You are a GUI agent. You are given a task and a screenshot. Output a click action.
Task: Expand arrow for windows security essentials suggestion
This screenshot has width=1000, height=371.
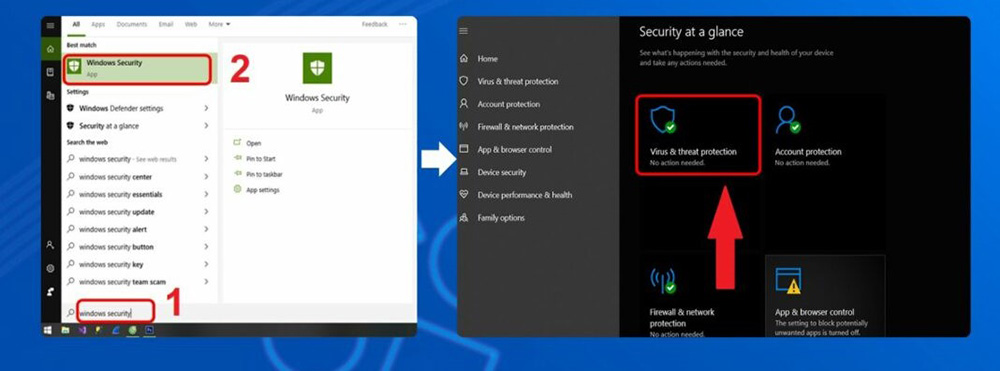click(206, 194)
